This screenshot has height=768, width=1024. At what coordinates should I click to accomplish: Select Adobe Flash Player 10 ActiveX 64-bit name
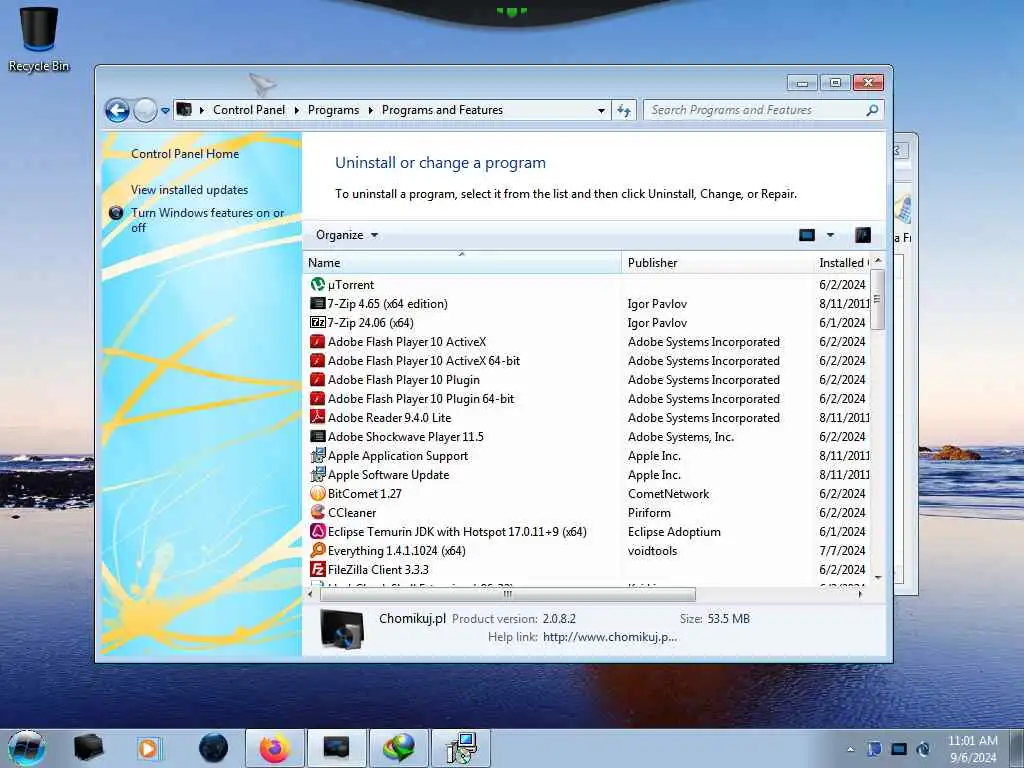tap(424, 360)
